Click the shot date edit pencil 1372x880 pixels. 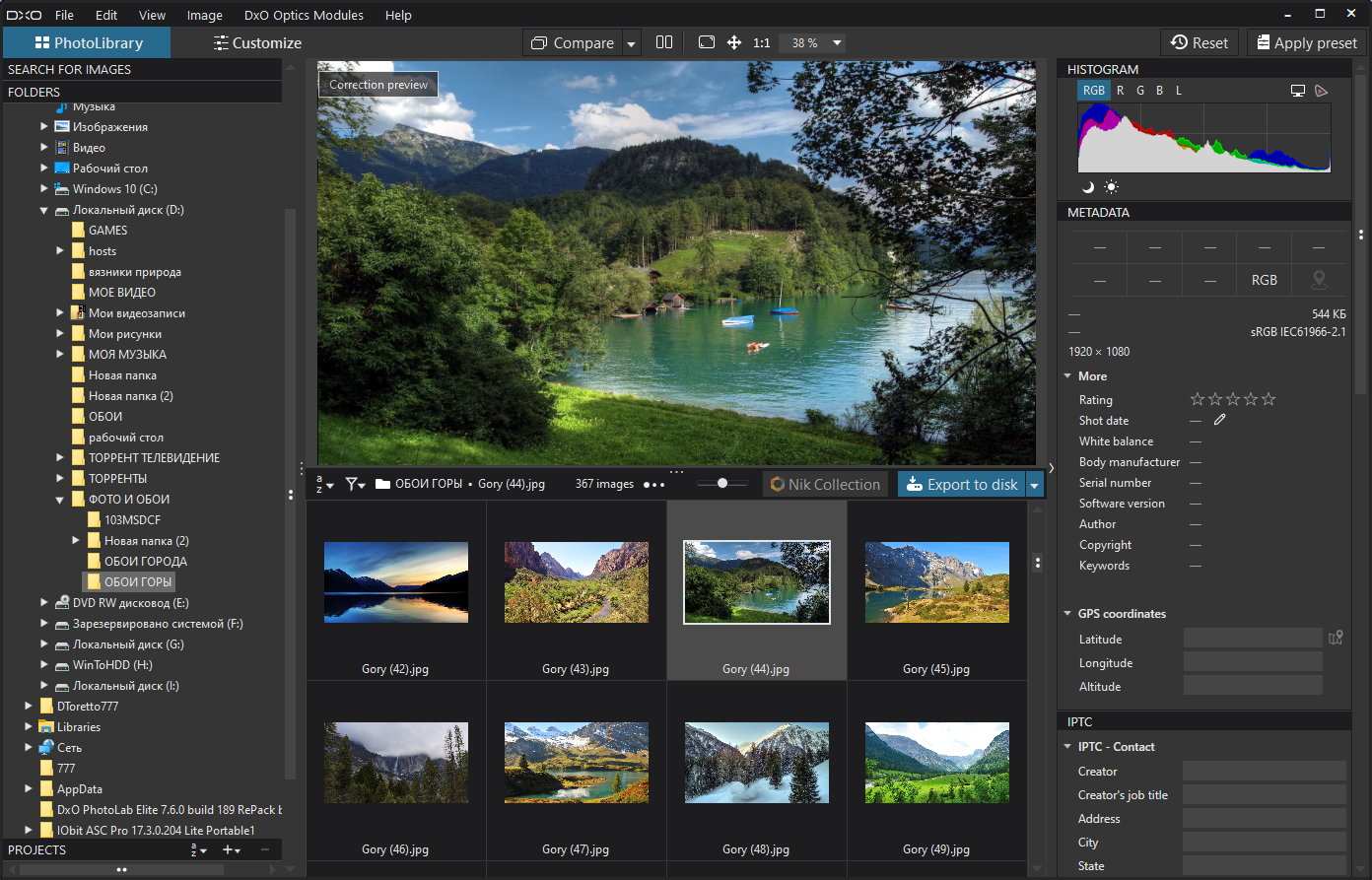click(1220, 420)
